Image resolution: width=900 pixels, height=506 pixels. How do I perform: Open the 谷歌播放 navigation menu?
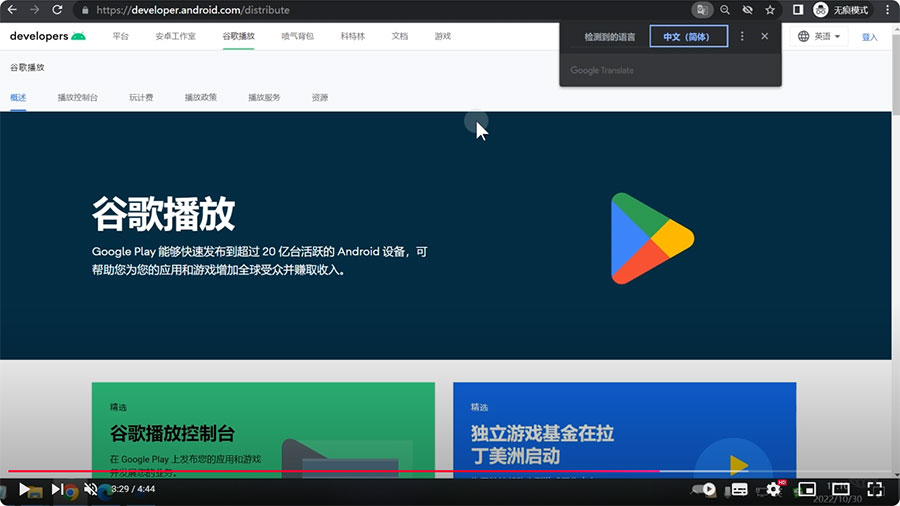pos(238,36)
